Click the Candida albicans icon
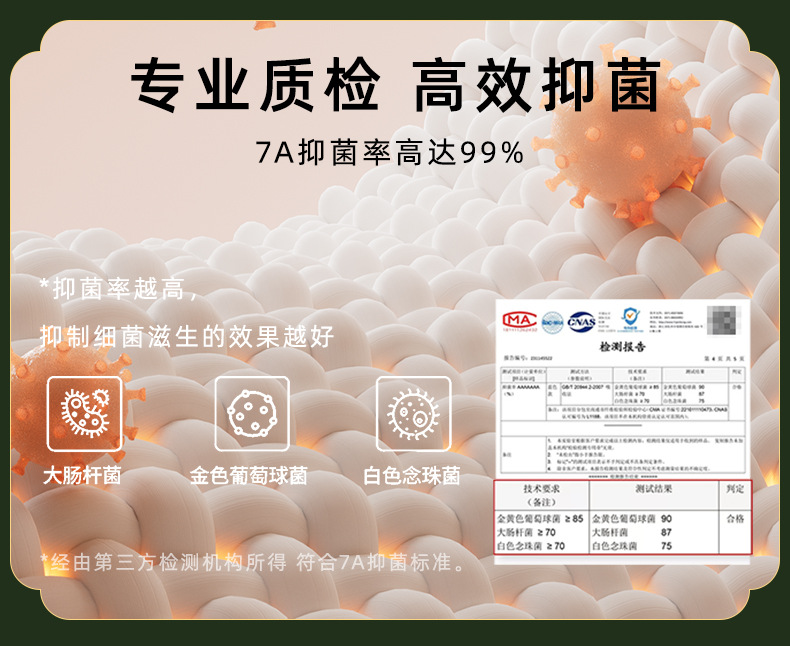This screenshot has width=790, height=646. (413, 414)
